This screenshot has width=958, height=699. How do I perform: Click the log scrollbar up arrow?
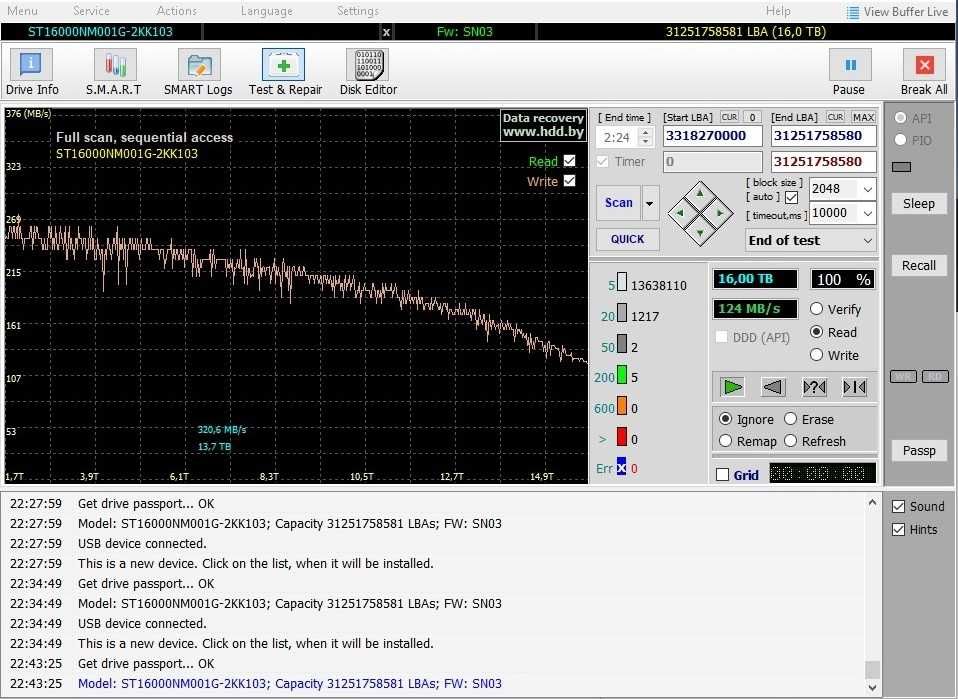click(872, 503)
